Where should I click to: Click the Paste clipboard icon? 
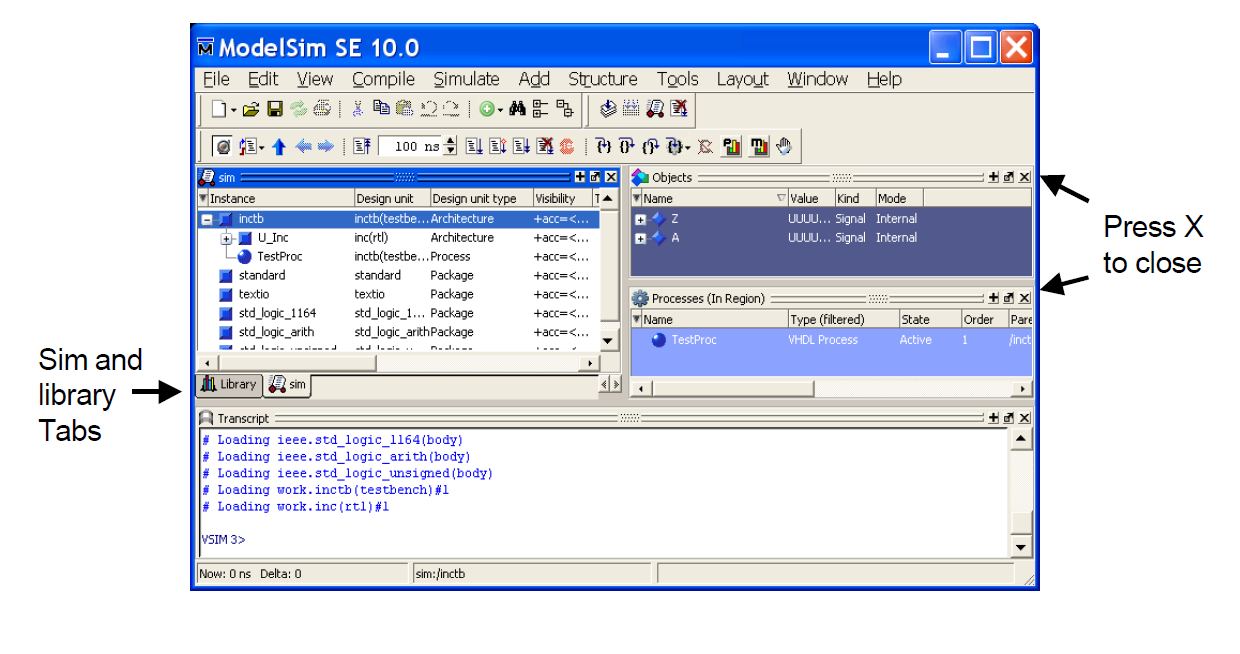[404, 109]
